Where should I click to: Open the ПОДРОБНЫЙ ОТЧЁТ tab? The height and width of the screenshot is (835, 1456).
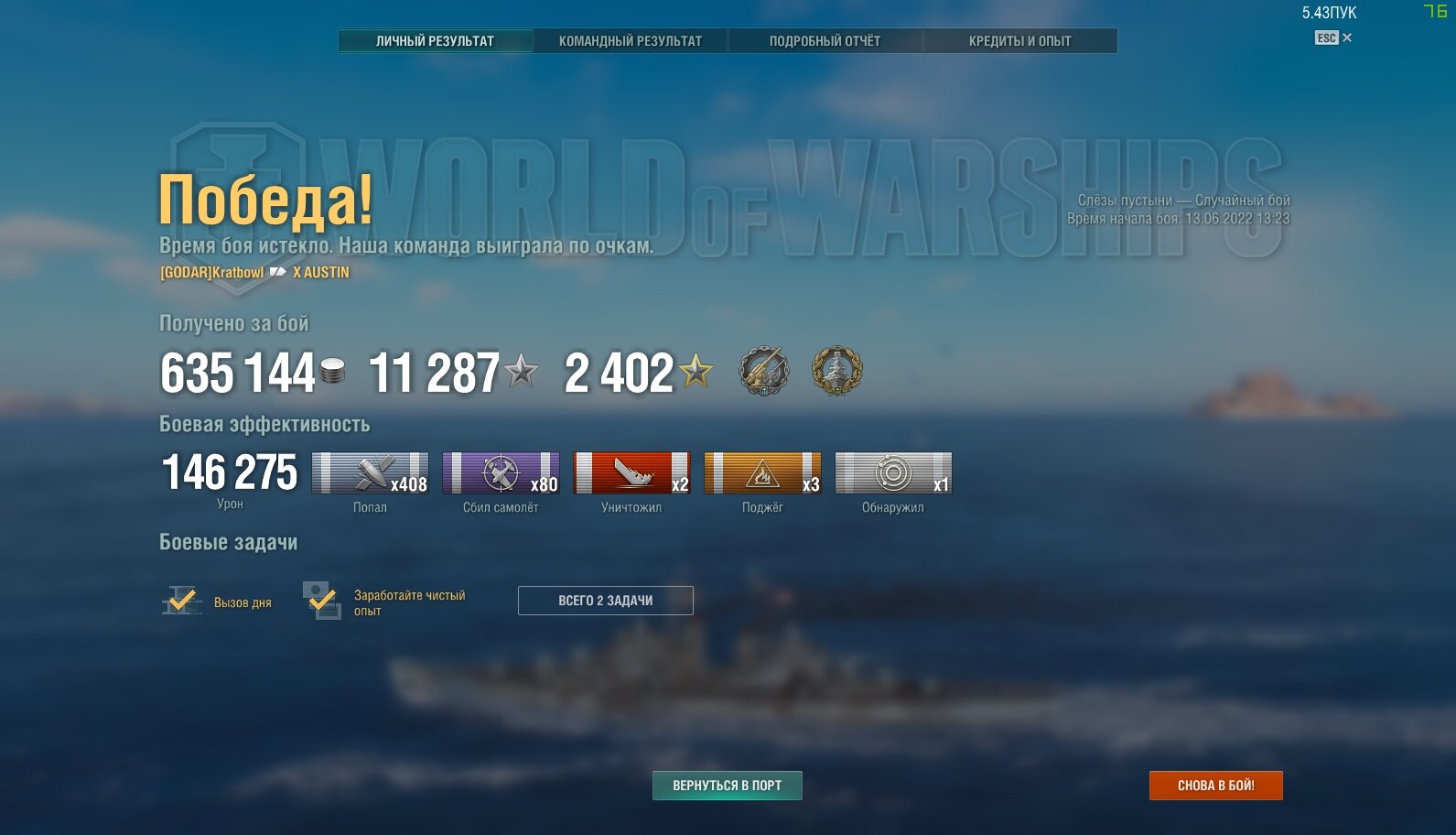click(x=825, y=41)
